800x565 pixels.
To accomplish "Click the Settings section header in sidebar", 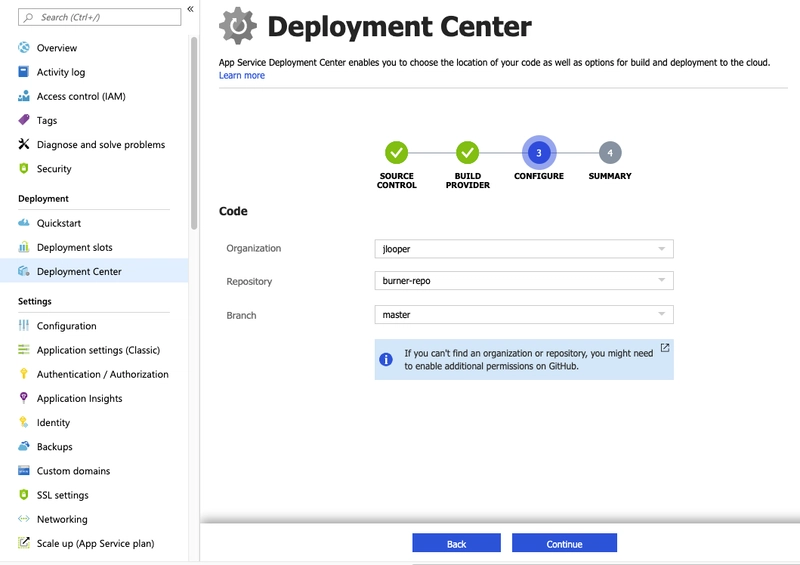I will coord(35,301).
